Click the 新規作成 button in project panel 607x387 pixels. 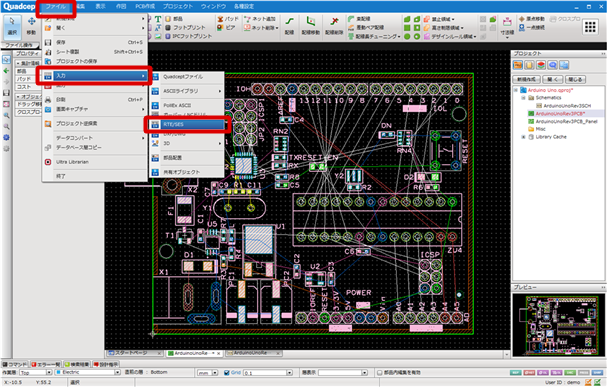(x=526, y=79)
